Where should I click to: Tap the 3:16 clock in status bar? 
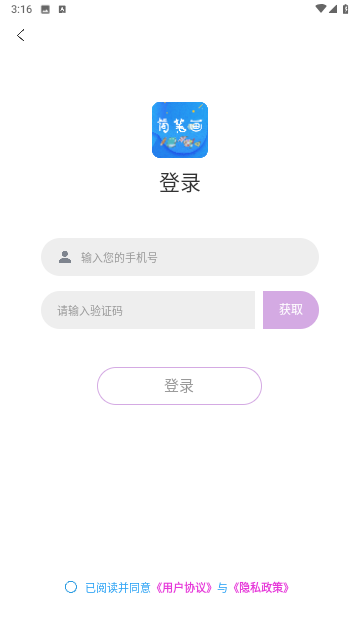[x=21, y=9]
